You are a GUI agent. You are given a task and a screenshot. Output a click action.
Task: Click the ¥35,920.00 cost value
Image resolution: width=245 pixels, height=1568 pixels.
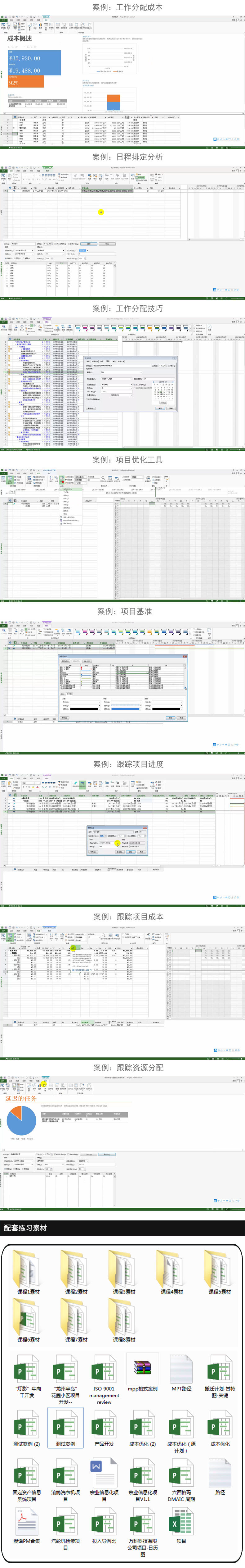point(25,58)
